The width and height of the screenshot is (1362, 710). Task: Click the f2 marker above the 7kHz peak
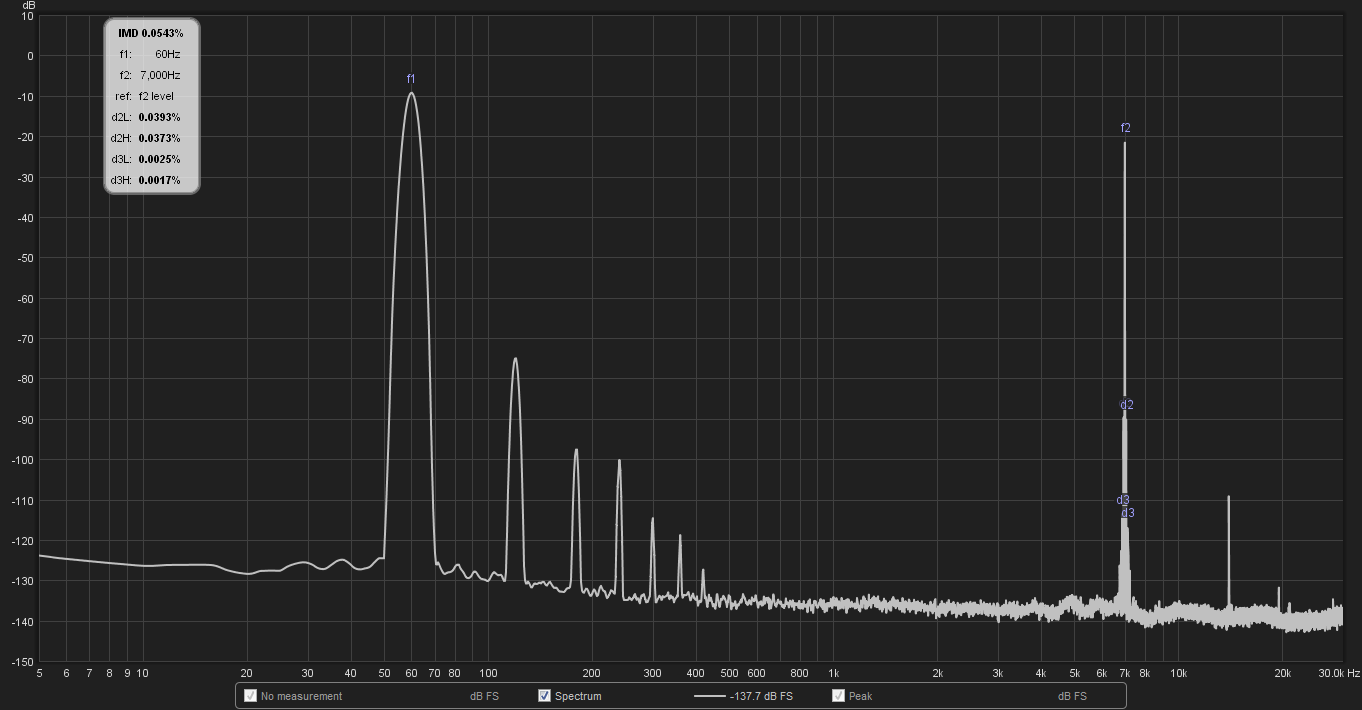(x=1125, y=128)
